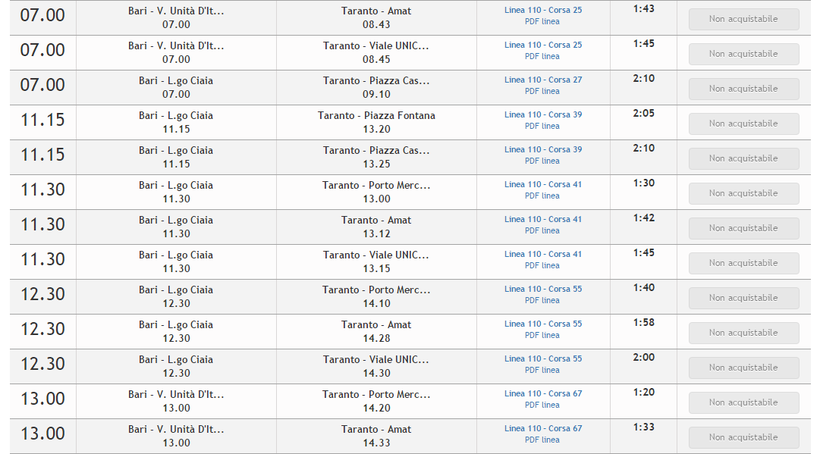820x454 pixels.
Task: Open PDF linea for 14.30 Viale UNIC arrival
Action: point(542,370)
